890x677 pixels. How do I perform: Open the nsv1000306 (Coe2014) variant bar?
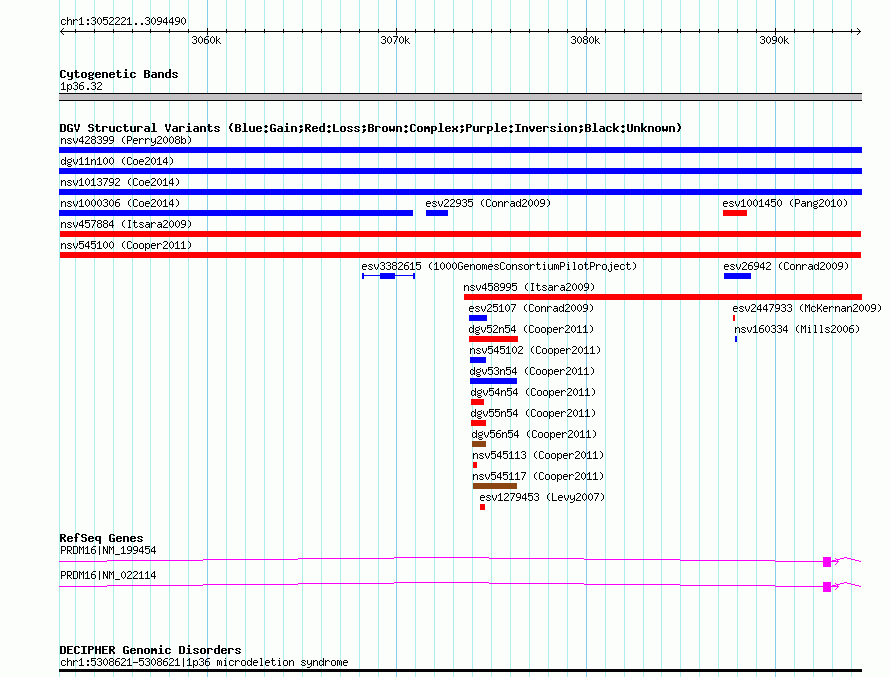(236, 213)
